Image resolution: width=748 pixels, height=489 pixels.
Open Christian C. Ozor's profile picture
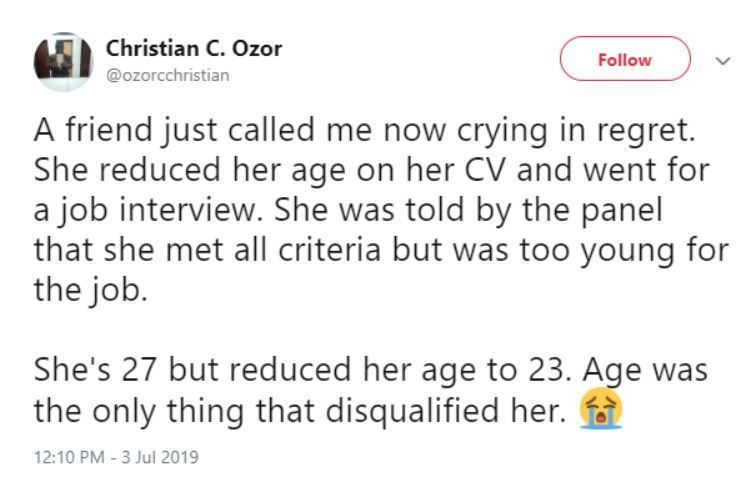pyautogui.click(x=63, y=60)
